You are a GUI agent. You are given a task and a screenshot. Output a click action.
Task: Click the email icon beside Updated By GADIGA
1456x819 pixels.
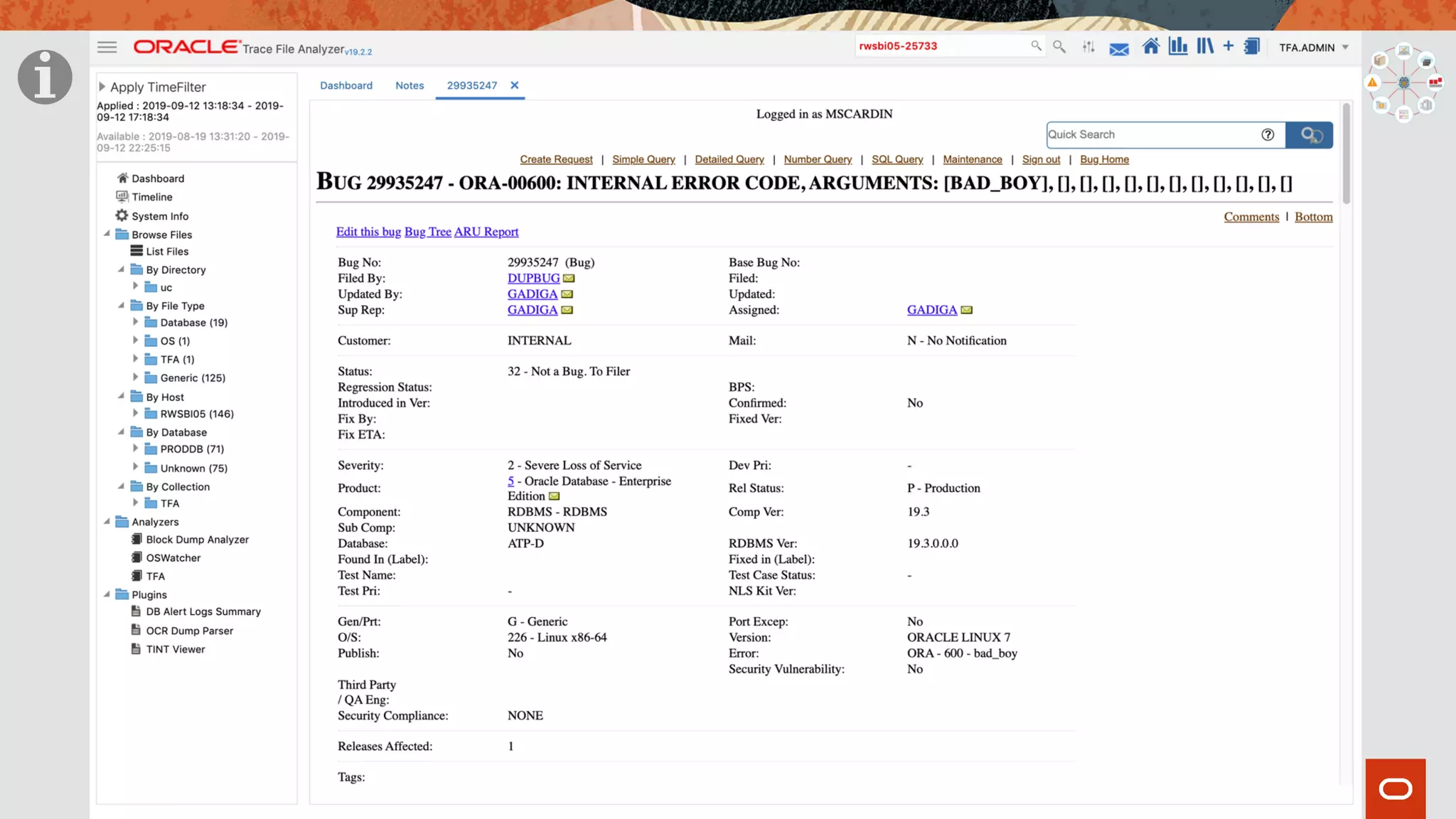tap(567, 294)
